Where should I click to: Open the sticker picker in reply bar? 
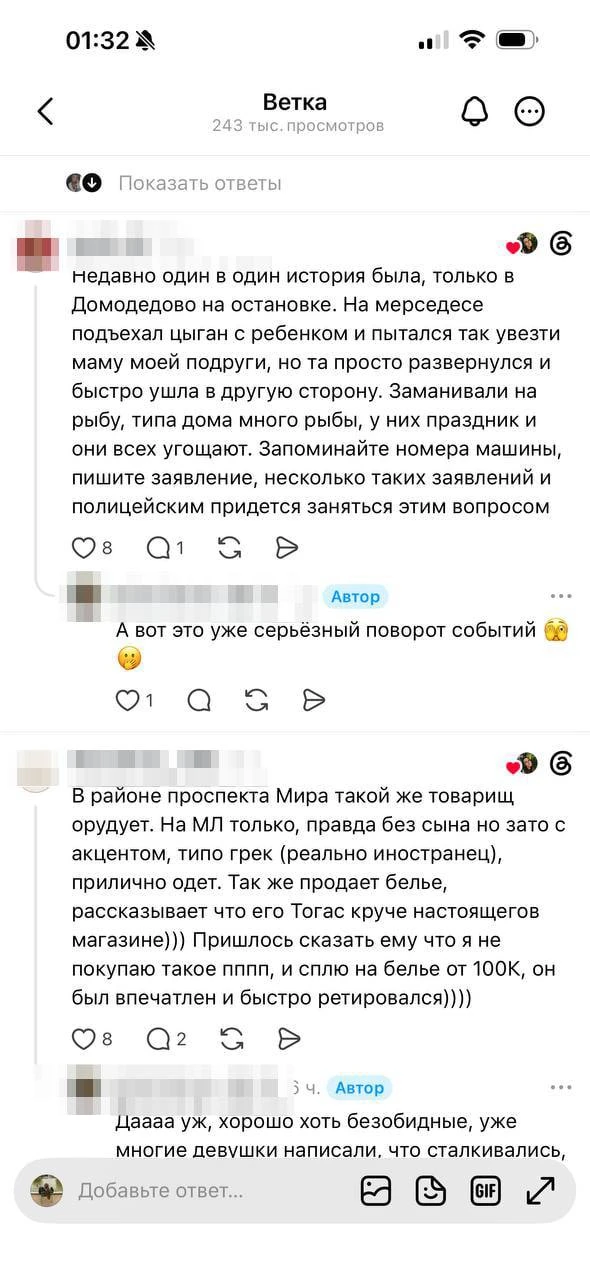click(x=431, y=1190)
